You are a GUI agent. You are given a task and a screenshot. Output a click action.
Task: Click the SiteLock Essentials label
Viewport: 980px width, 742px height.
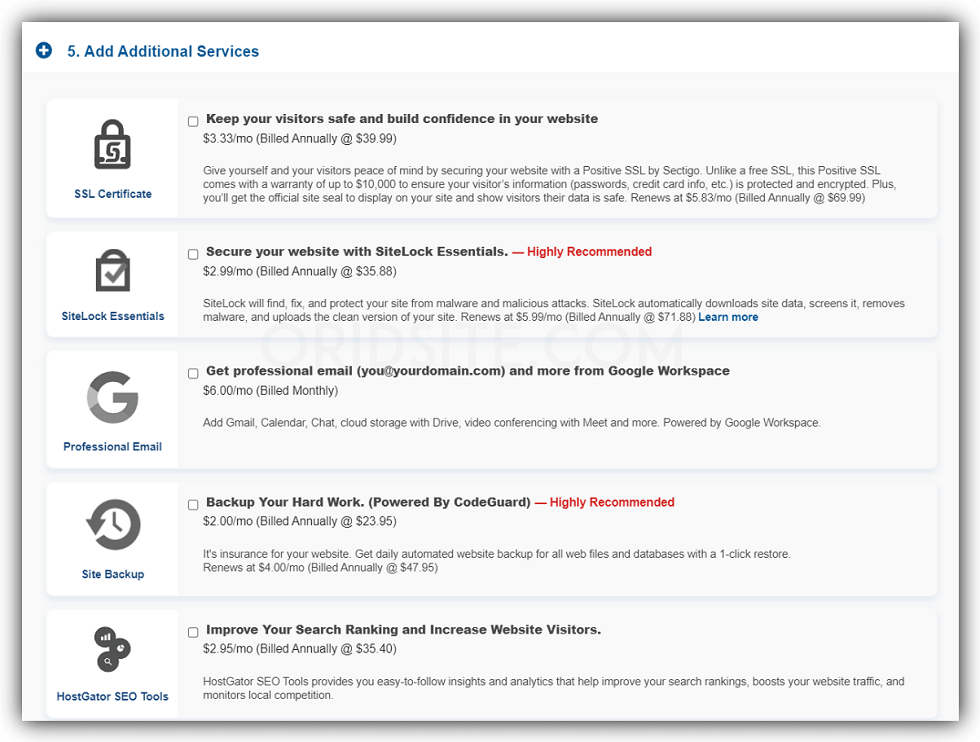112,316
